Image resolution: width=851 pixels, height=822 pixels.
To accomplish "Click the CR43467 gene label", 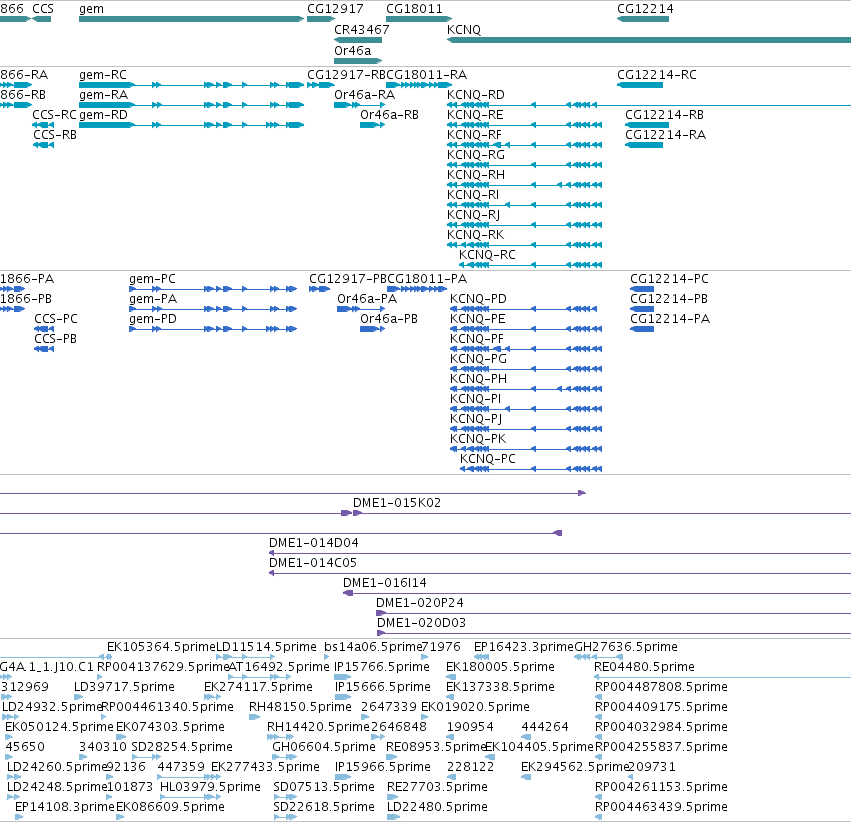I will click(x=361, y=30).
